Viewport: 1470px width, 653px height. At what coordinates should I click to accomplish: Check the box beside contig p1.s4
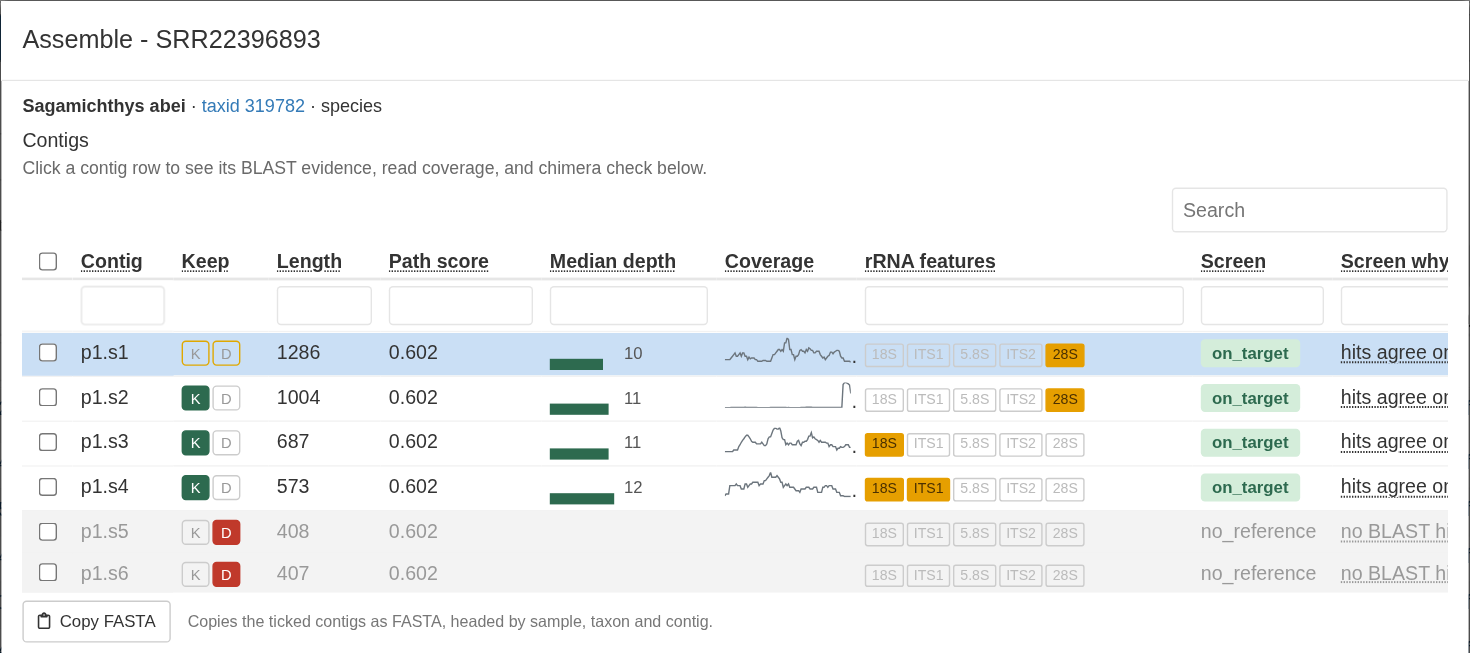pos(48,487)
